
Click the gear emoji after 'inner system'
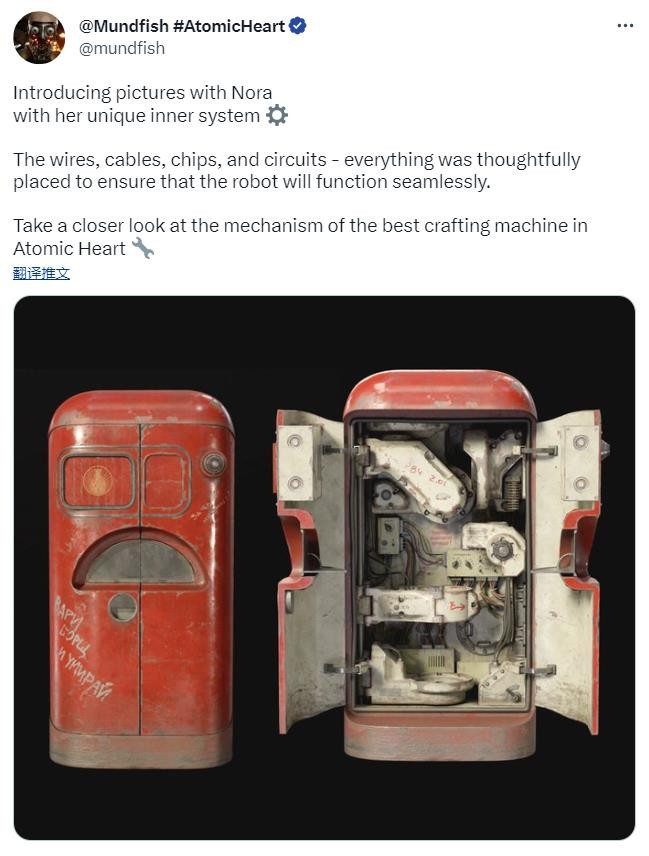pos(277,116)
